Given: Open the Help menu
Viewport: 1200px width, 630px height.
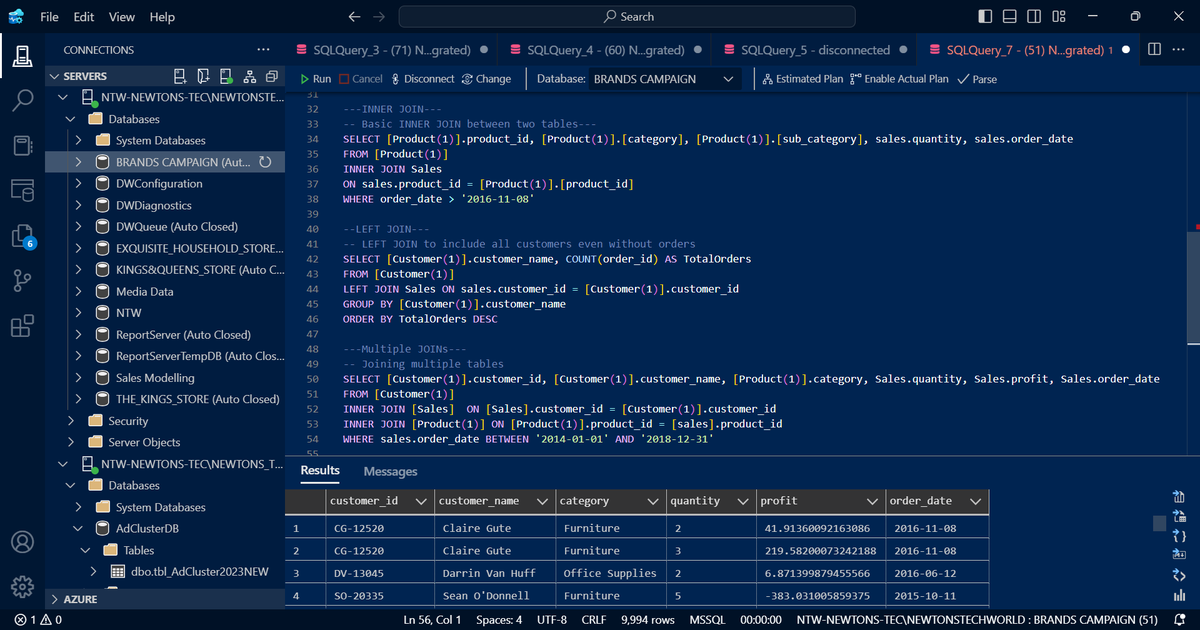Looking at the screenshot, I should coord(162,17).
